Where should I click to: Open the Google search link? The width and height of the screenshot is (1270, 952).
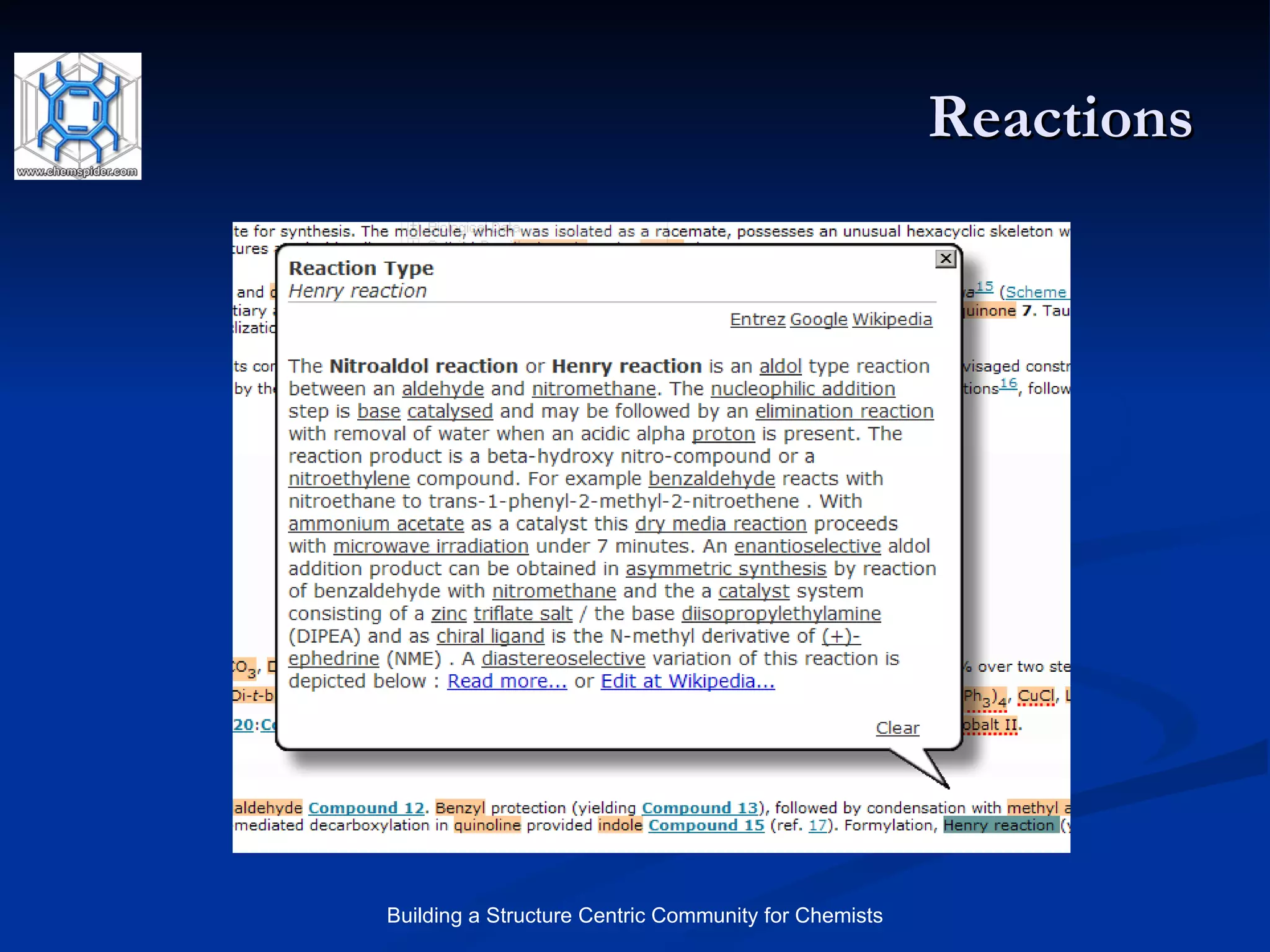819,319
